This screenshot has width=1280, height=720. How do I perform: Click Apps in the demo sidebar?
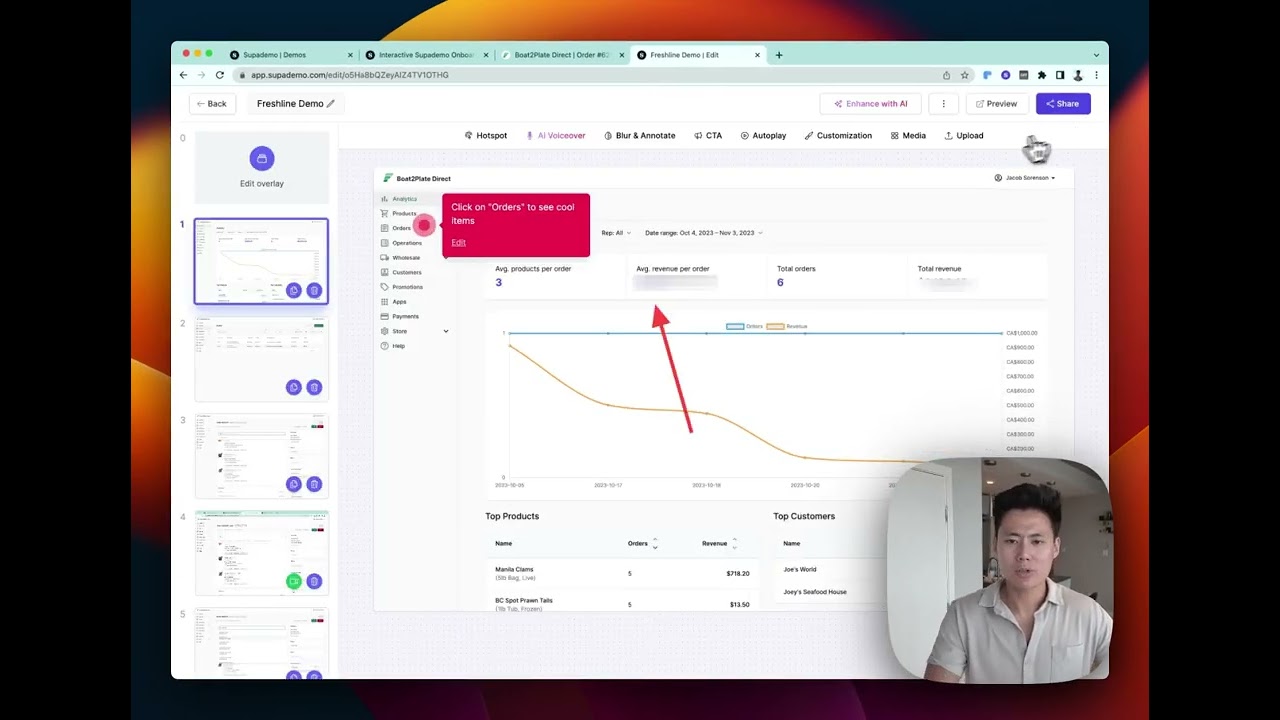point(393,301)
